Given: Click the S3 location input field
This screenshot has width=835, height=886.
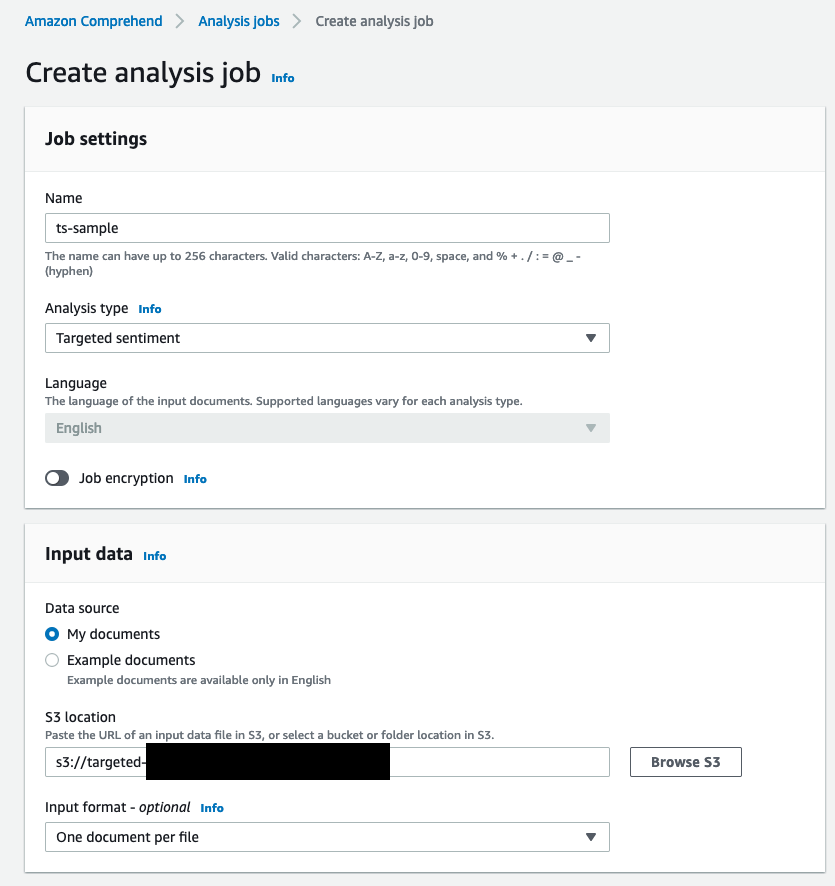Looking at the screenshot, I should click(500, 762).
